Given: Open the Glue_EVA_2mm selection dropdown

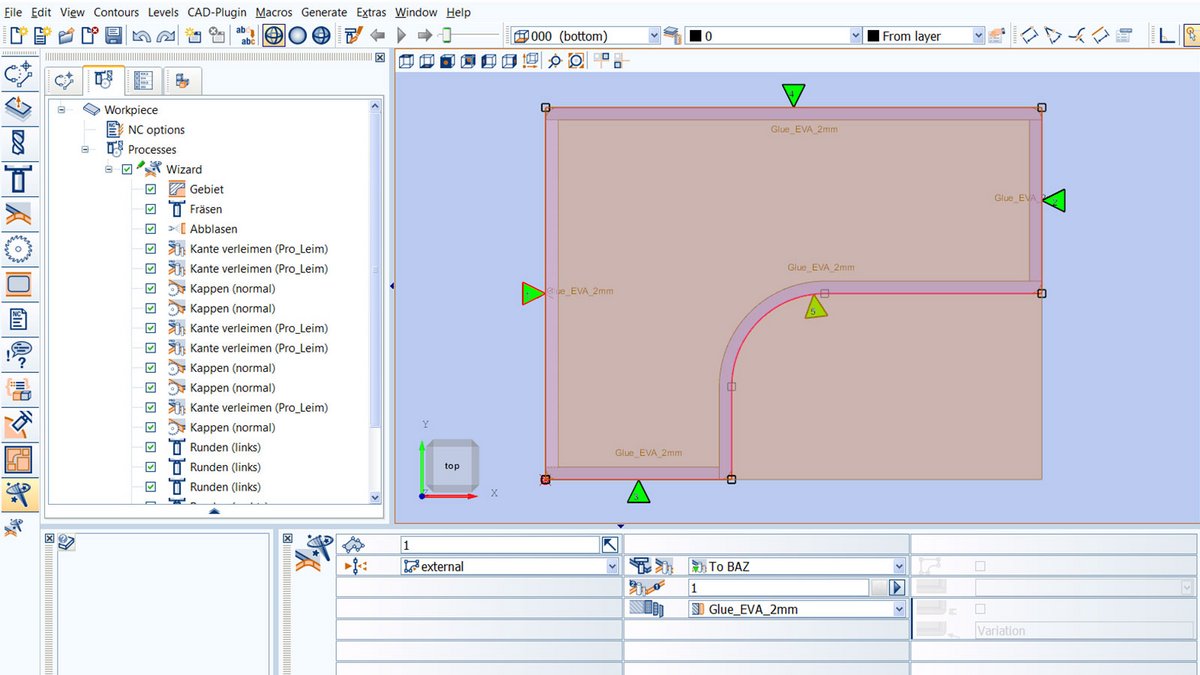Looking at the screenshot, I should click(897, 608).
